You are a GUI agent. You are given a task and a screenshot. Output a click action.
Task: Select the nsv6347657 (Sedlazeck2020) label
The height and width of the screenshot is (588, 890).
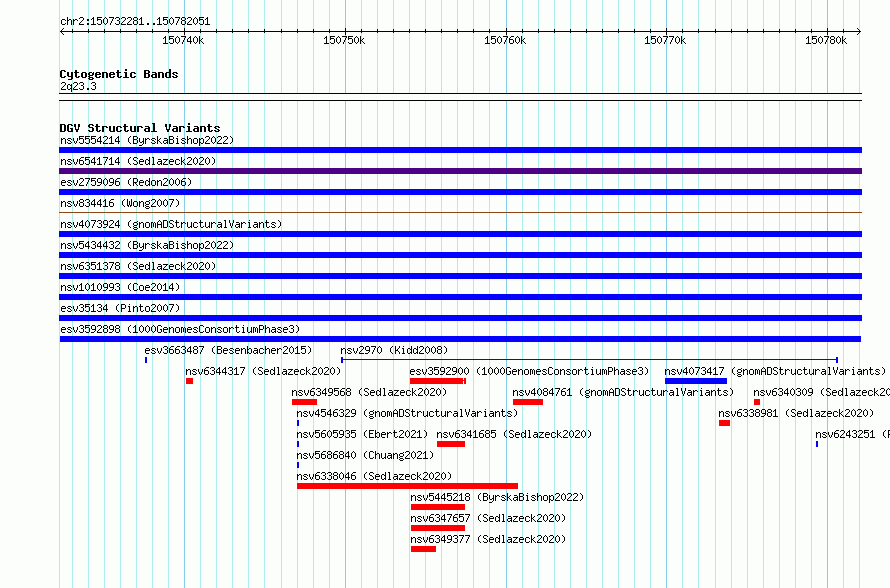click(488, 518)
